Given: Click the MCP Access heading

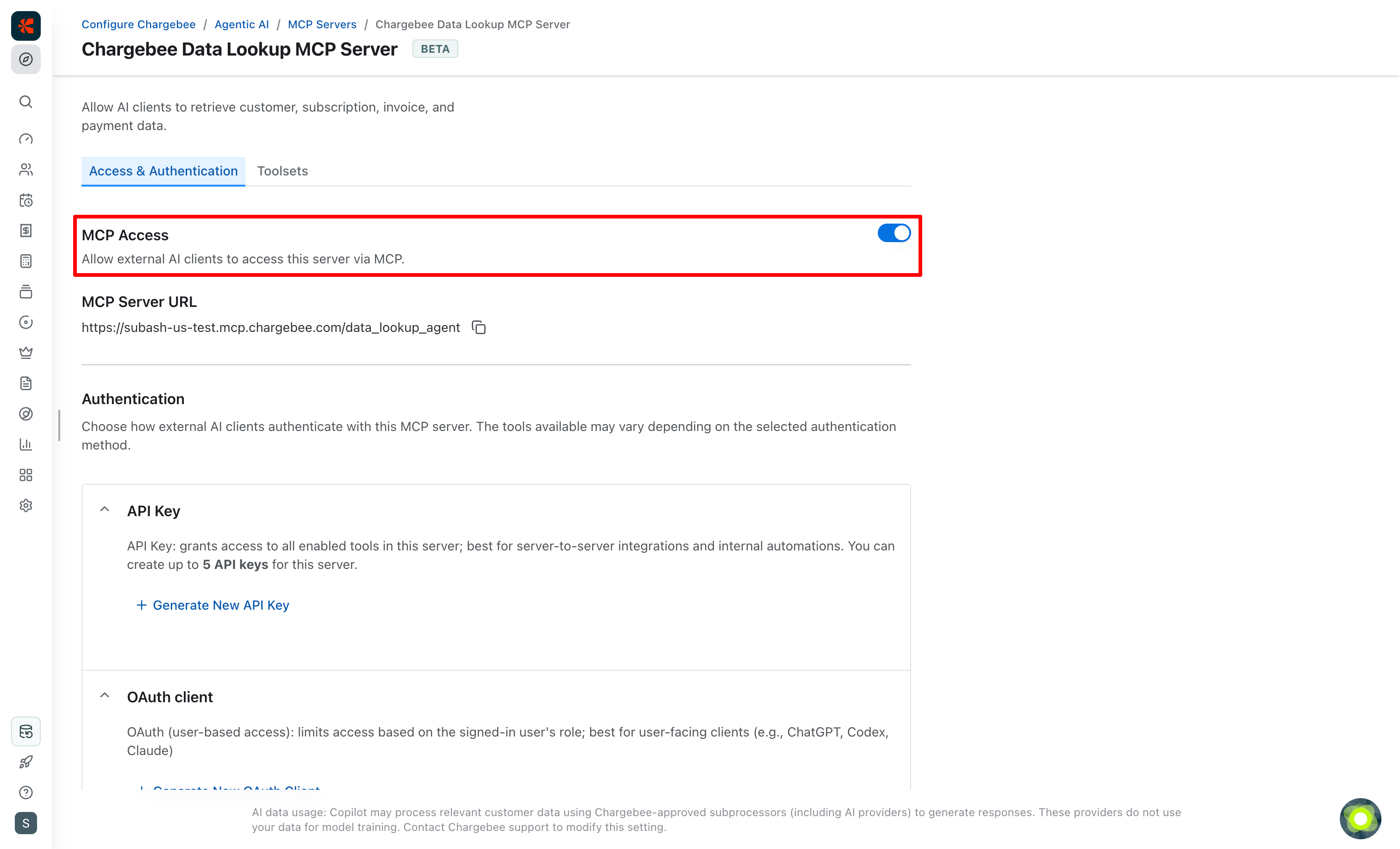Looking at the screenshot, I should tap(125, 235).
